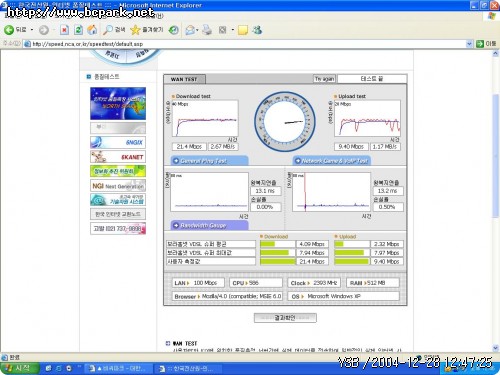Open the Bandwidth Gauge tab
The height and width of the screenshot is (375, 500).
click(209, 226)
